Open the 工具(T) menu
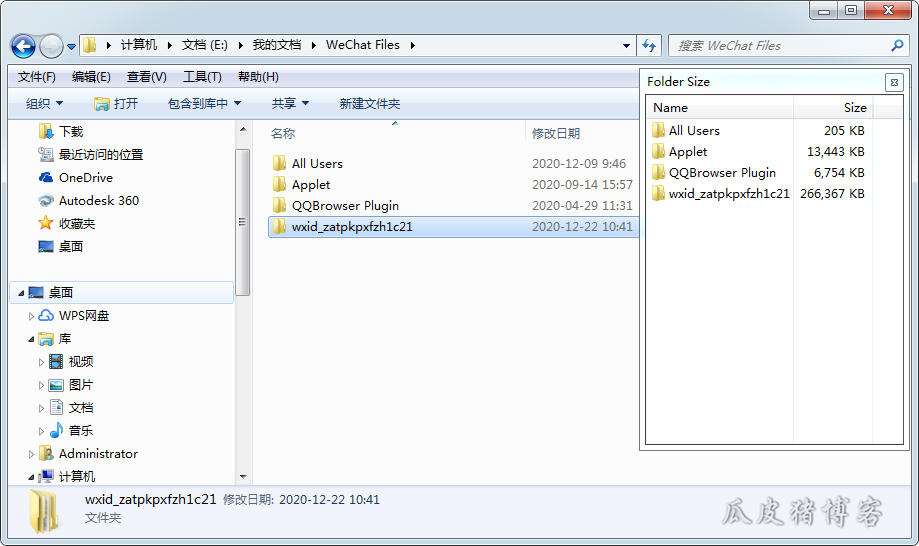This screenshot has height=546, width=919. tap(202, 77)
